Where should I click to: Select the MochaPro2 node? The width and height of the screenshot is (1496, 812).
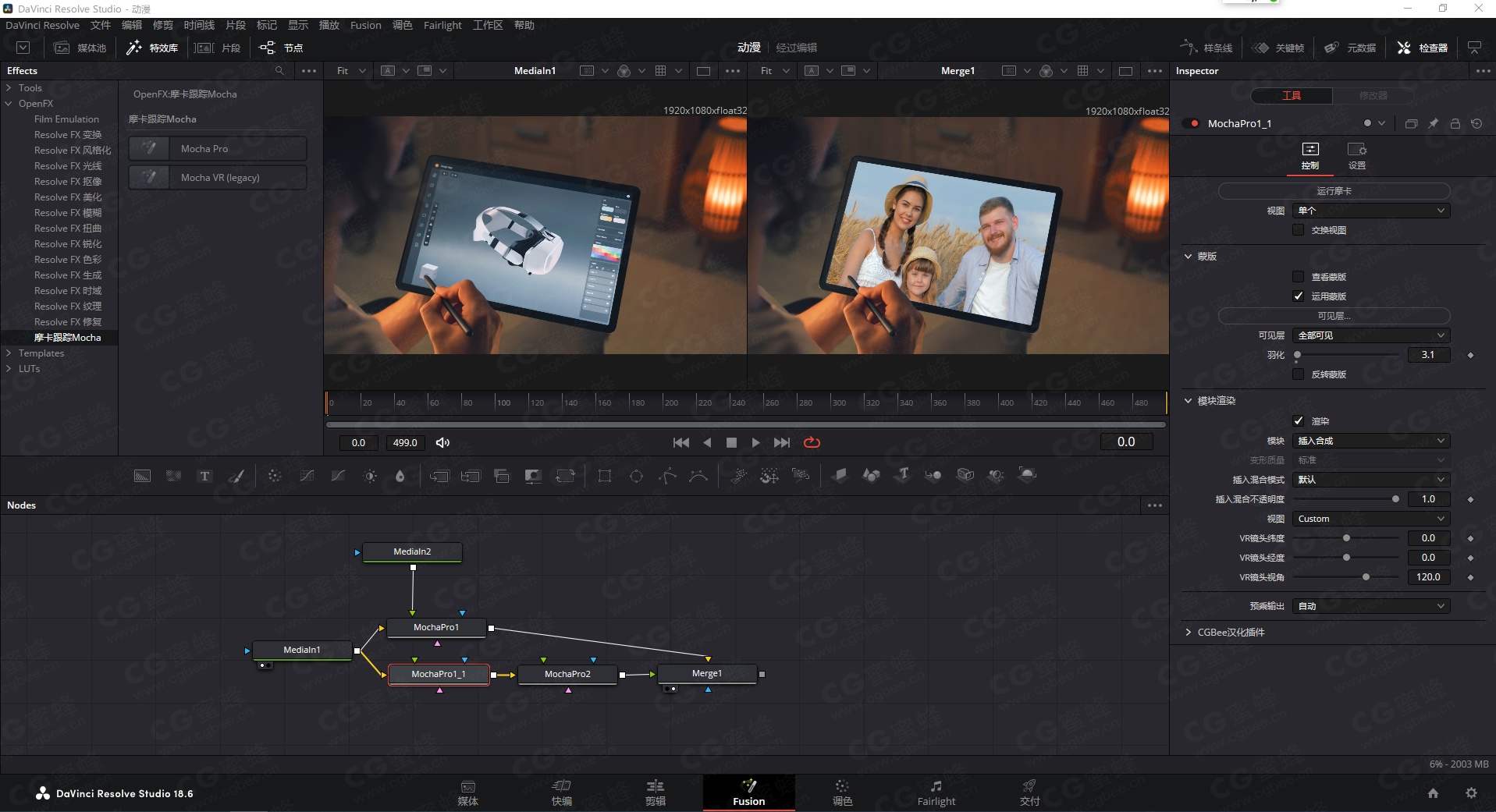coord(567,674)
